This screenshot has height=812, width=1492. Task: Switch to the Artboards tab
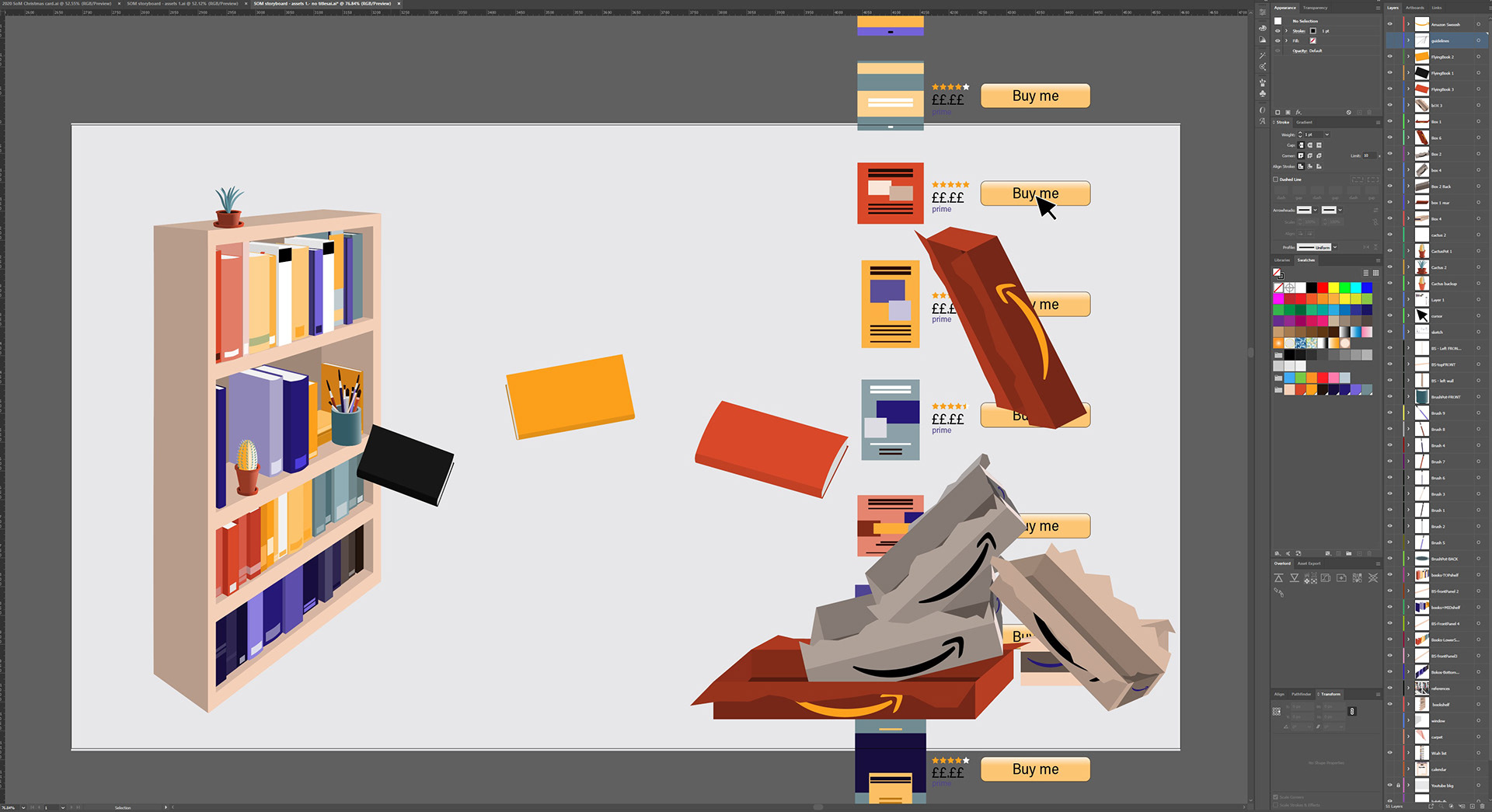click(1415, 8)
